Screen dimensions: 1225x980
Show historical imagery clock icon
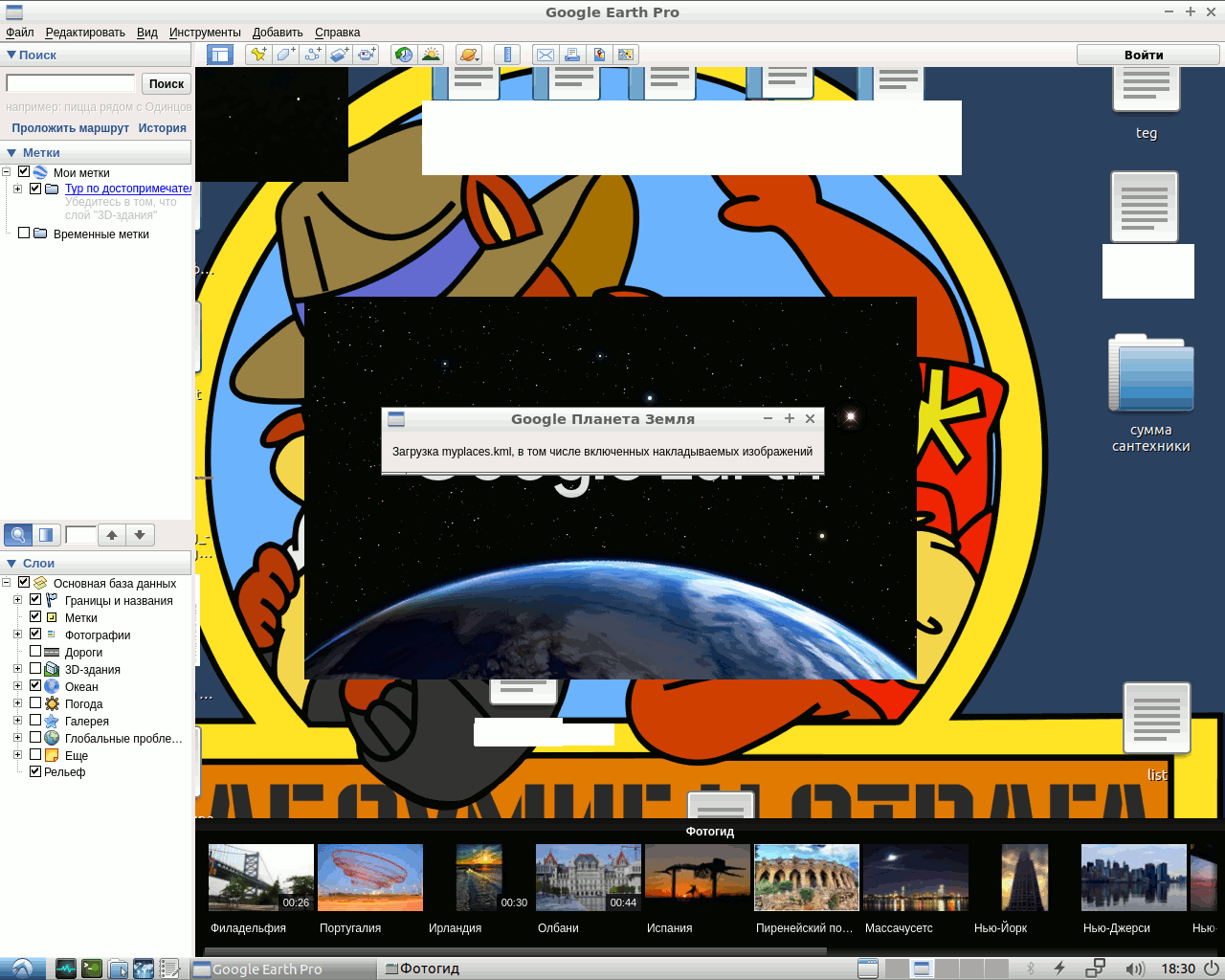404,55
